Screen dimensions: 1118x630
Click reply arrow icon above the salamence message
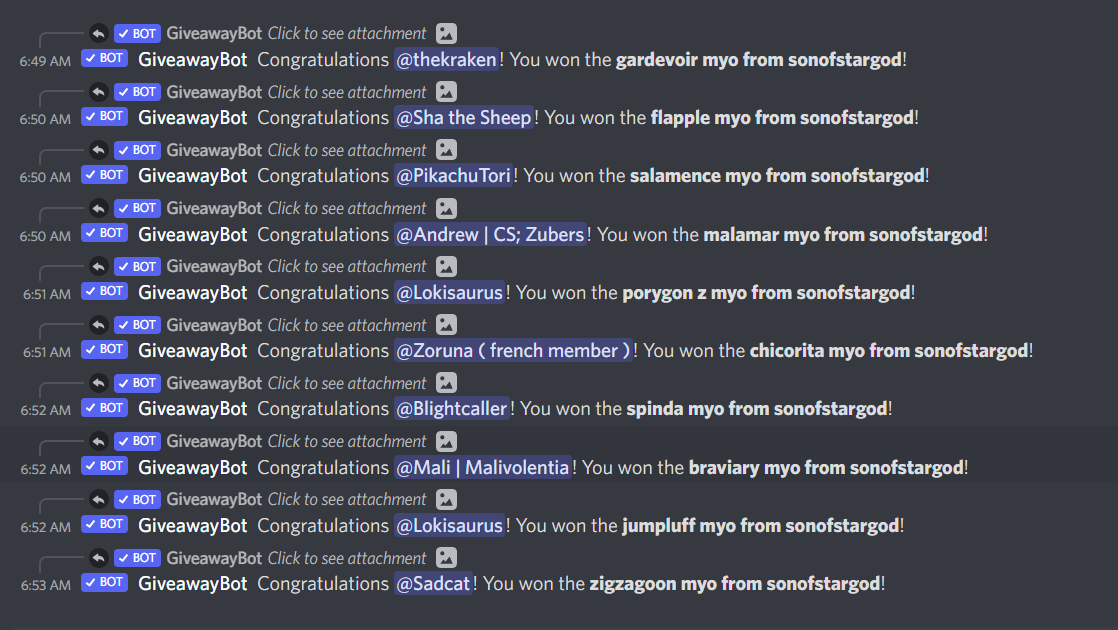(98, 150)
